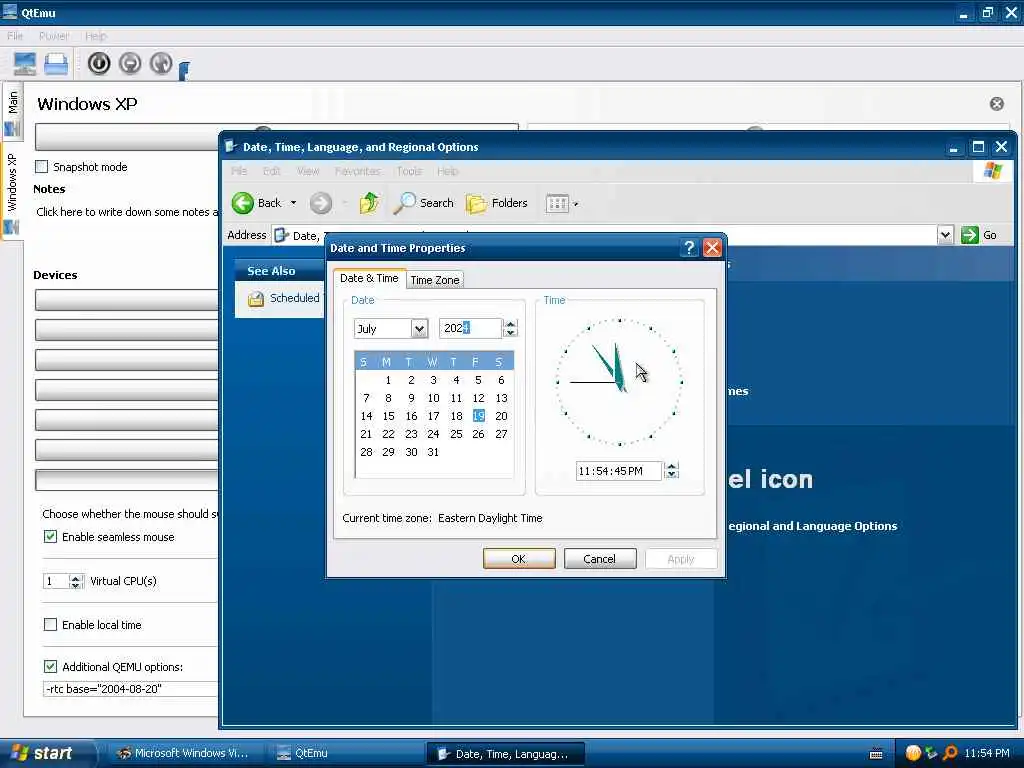The image size is (1024, 768).
Task: Toggle Enable local time checkbox
Action: [x=50, y=624]
